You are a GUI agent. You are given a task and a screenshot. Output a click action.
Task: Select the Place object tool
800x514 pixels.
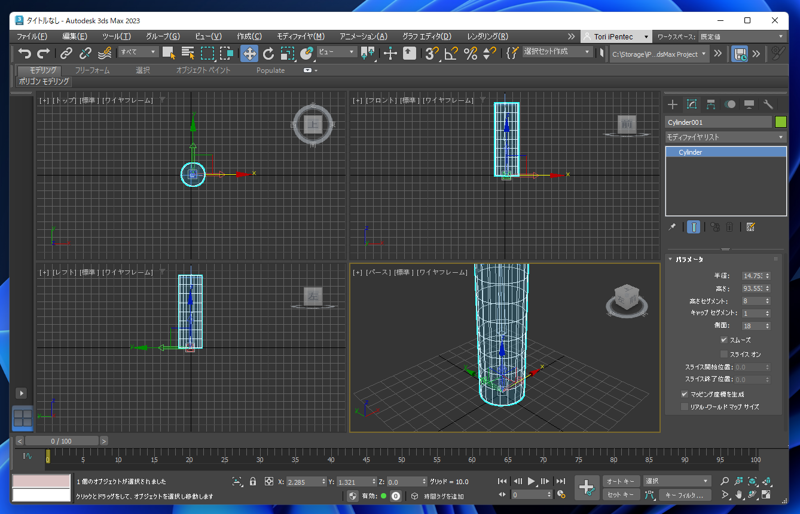307,53
